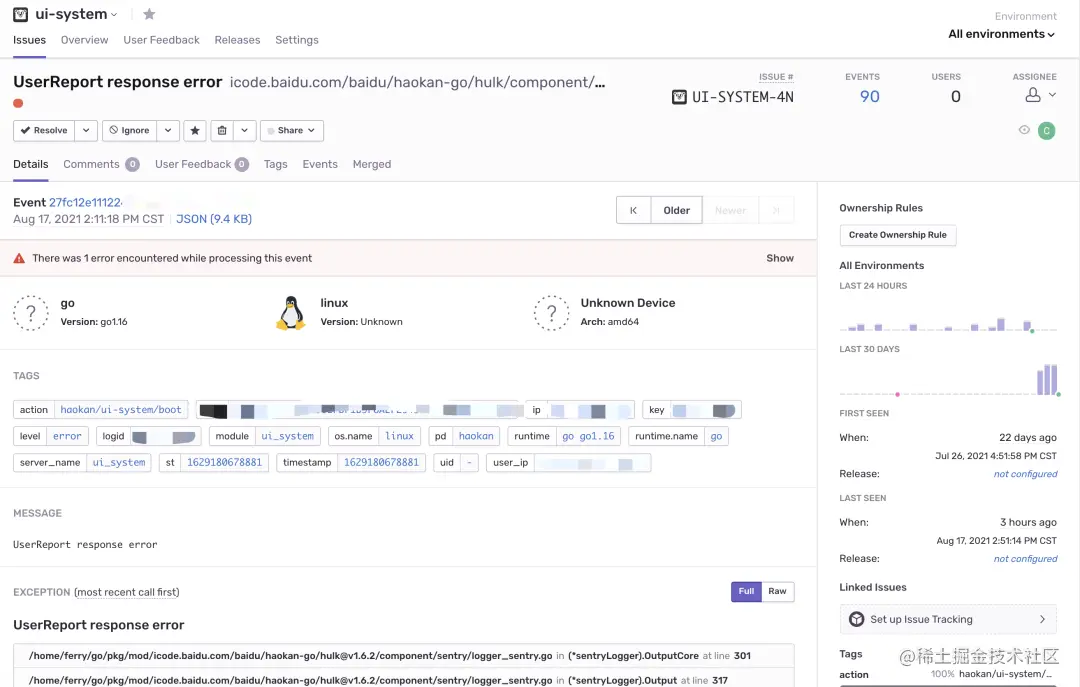Click the runtime go go1.16 tag

pyautogui.click(x=588, y=436)
